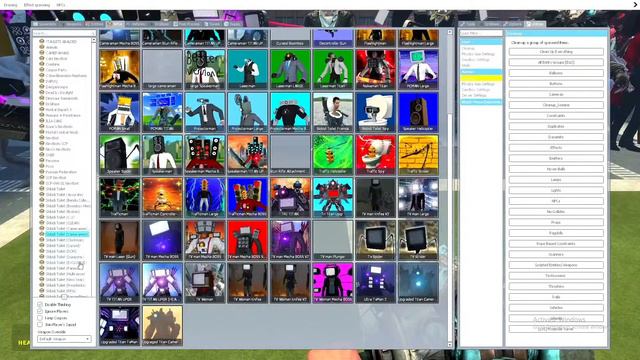Click the Cameras cleanup button
This screenshot has width=640, height=360.
click(556, 94)
